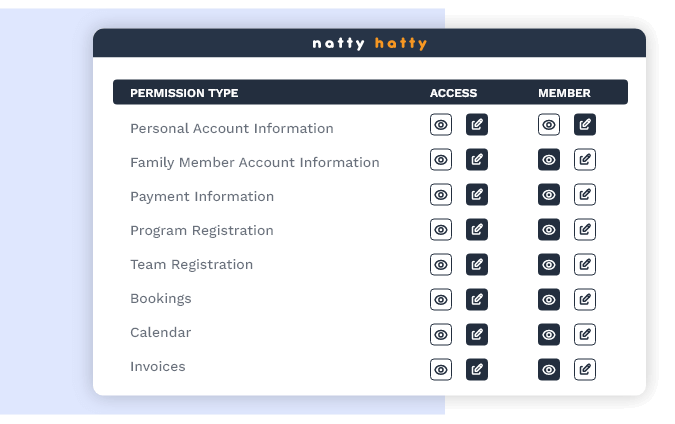Click Access edit icon for Program Registration
This screenshot has width=675, height=424.
point(477,229)
